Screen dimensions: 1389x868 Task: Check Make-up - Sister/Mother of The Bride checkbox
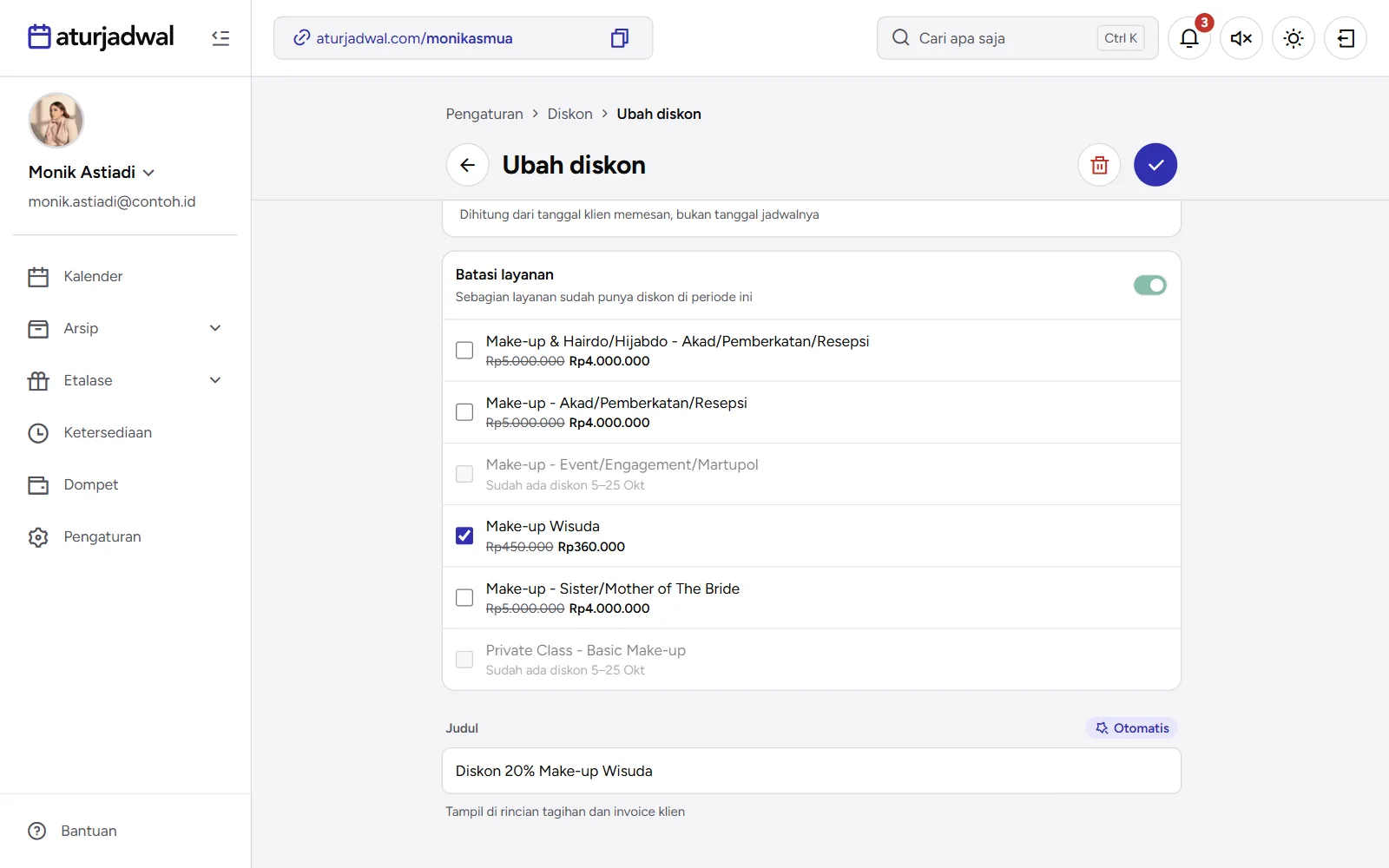click(464, 597)
